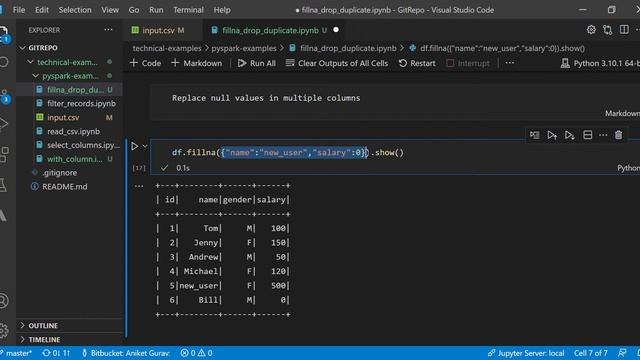Open with_column notebook in the explorer

[x=75, y=159]
